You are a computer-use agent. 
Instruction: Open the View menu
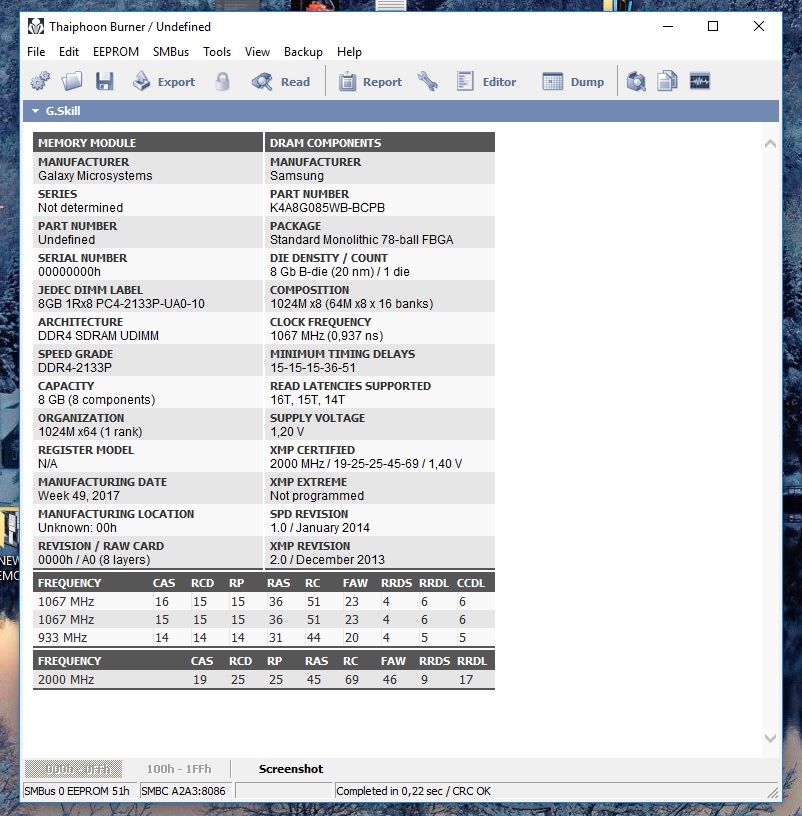point(257,52)
